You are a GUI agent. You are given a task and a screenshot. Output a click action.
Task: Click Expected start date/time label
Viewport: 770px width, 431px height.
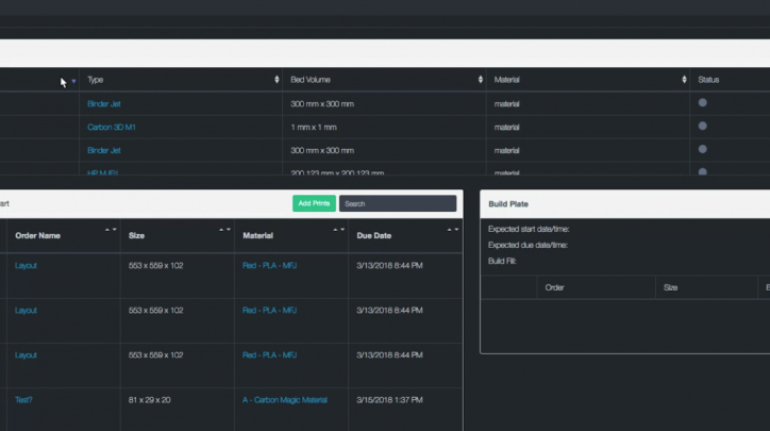pyautogui.click(x=528, y=229)
